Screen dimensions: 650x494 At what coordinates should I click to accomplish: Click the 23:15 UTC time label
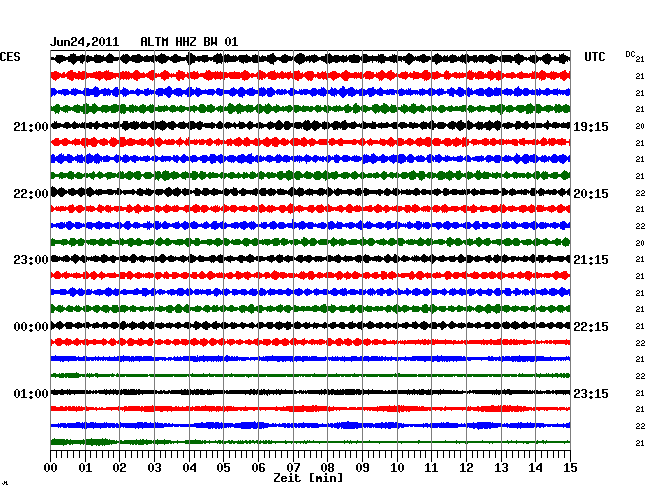point(591,393)
